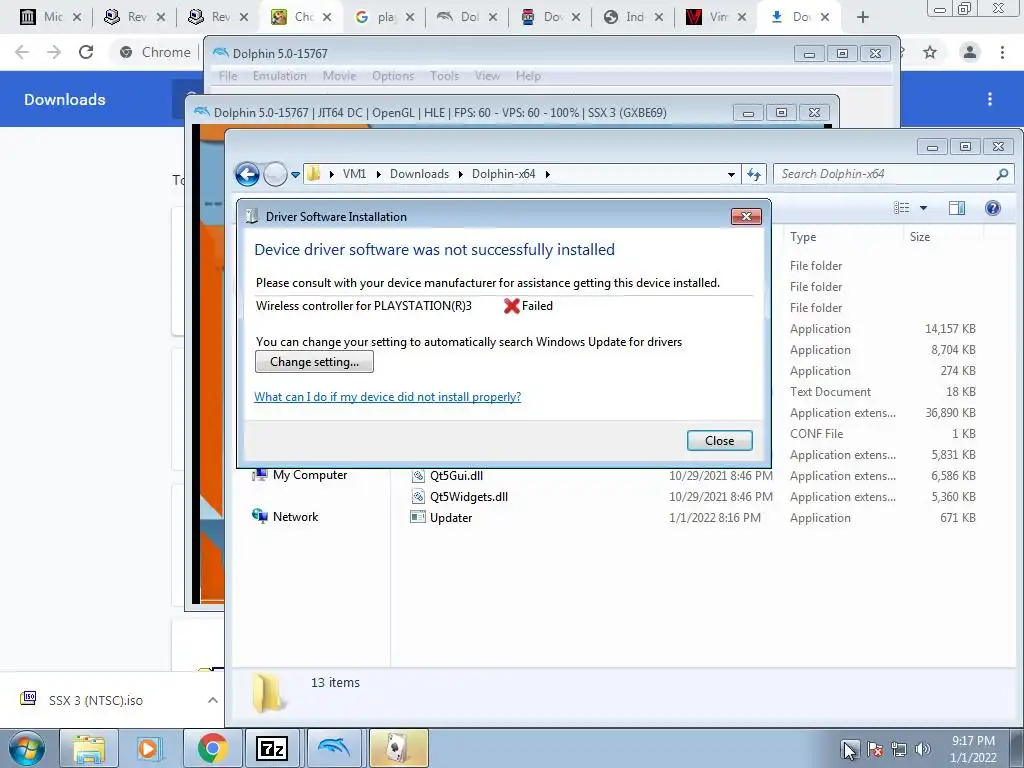Viewport: 1024px width, 768px height.
Task: Open 7-Zip from taskbar
Action: pyautogui.click(x=272, y=748)
